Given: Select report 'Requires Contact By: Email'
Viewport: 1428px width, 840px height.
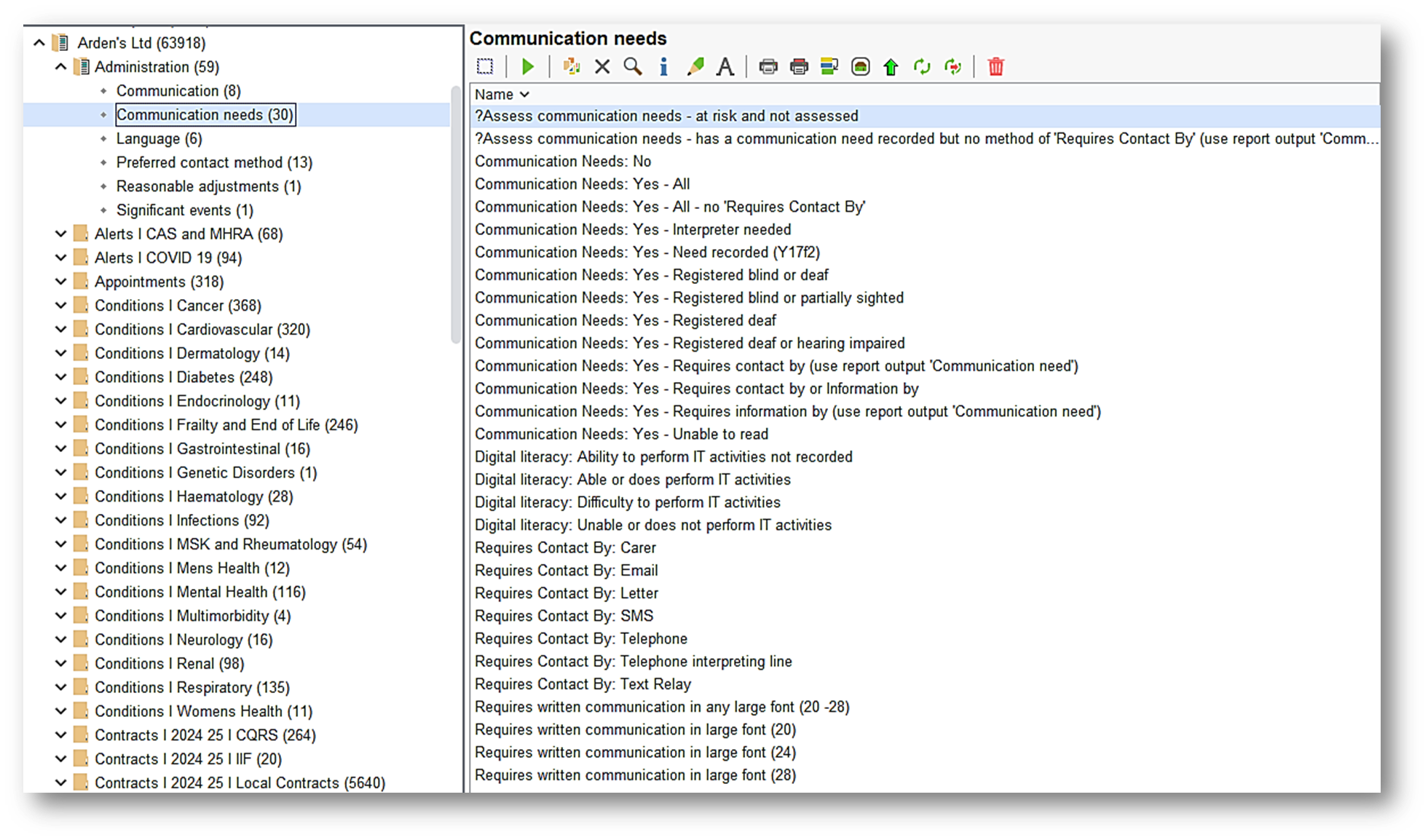Looking at the screenshot, I should click(566, 571).
